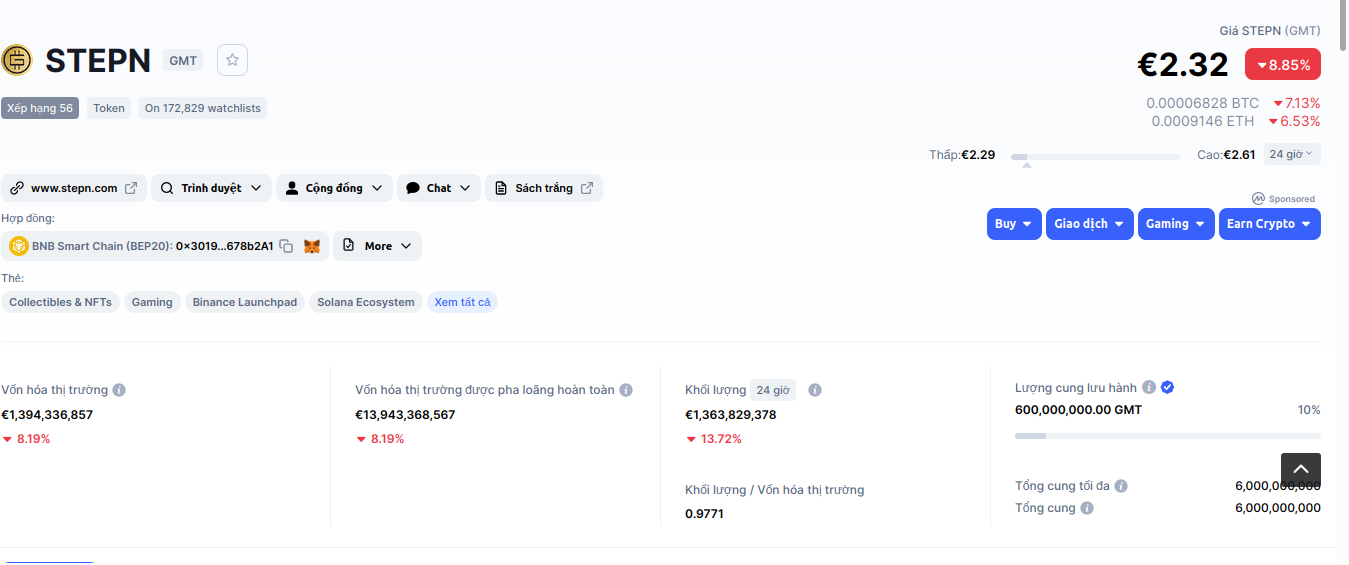This screenshot has height=565, width=1349.
Task: Click On 172,829 watchlists badge
Action: [203, 108]
